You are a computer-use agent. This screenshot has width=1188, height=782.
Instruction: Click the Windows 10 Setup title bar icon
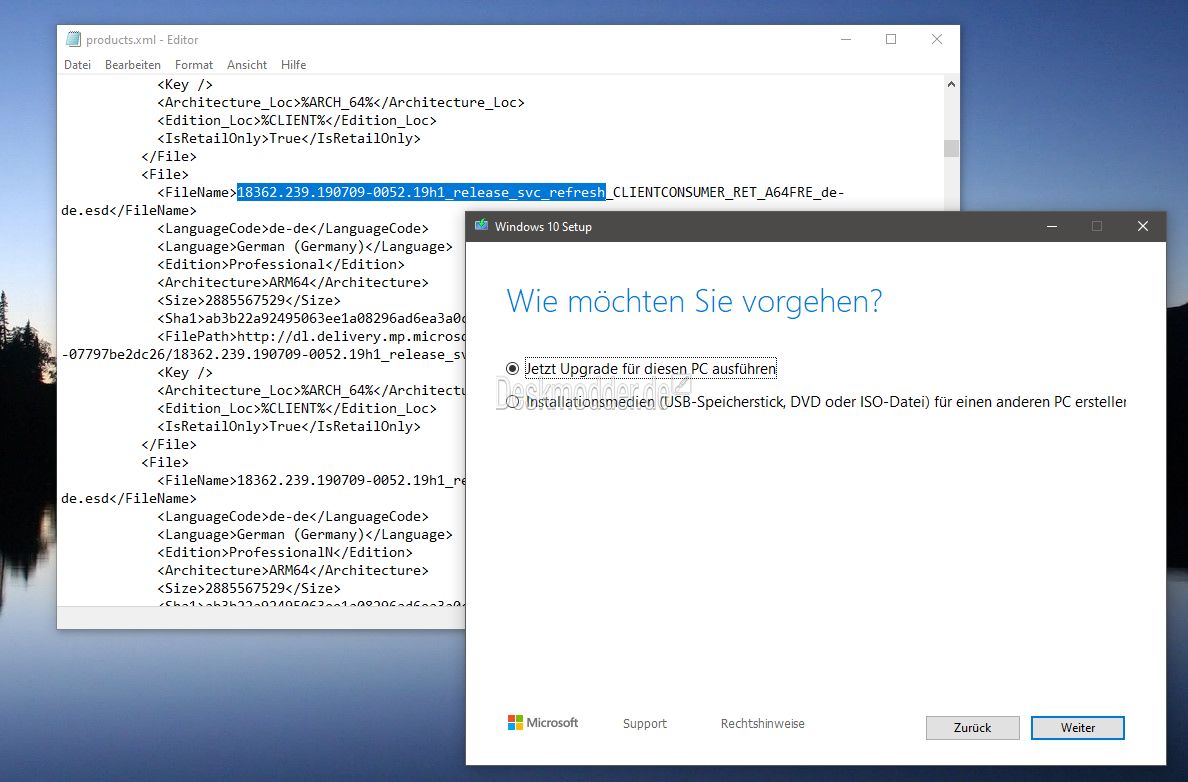[481, 226]
